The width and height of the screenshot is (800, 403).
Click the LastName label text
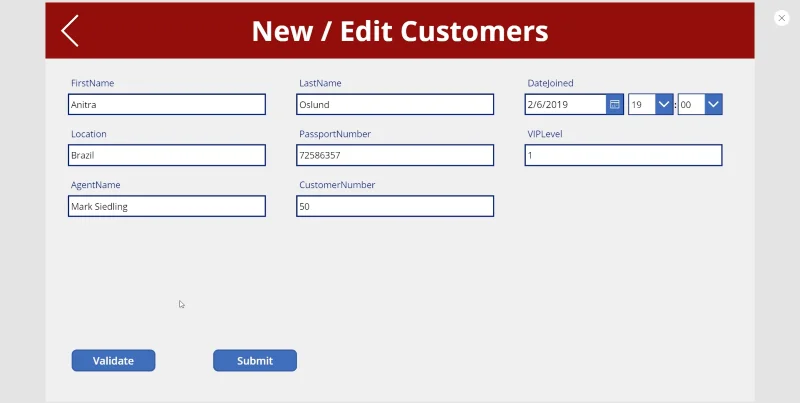point(320,83)
